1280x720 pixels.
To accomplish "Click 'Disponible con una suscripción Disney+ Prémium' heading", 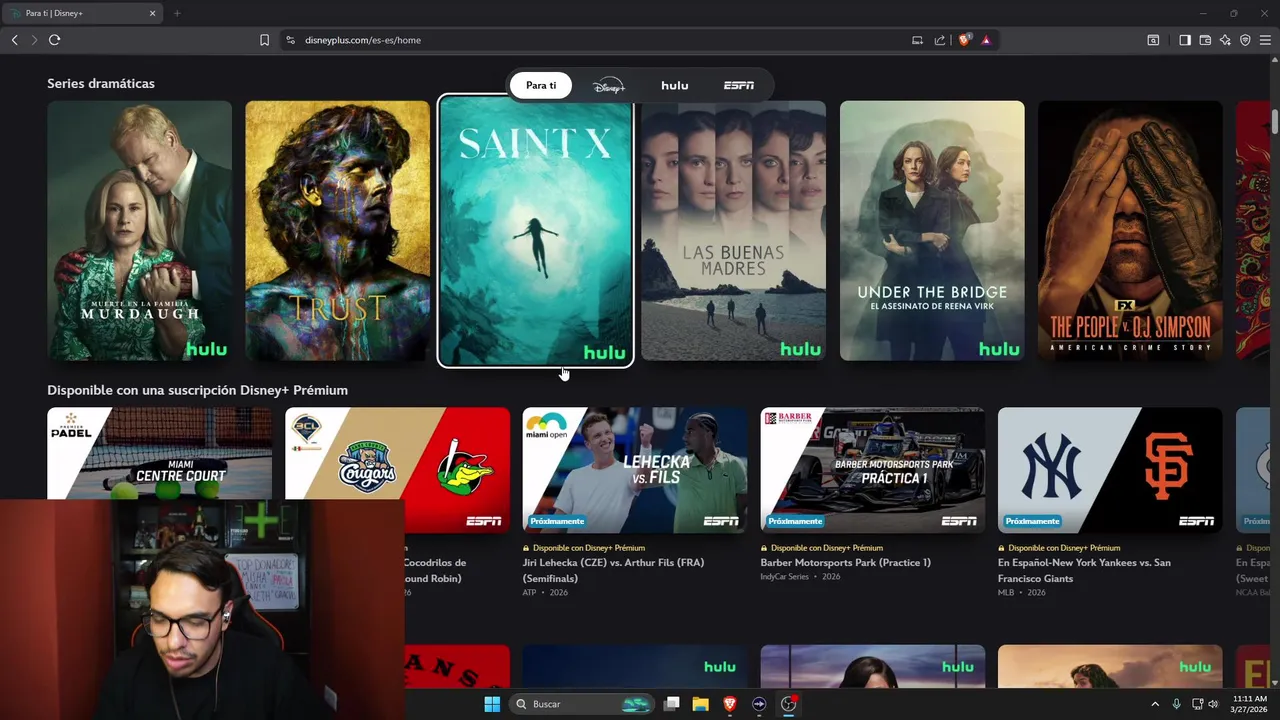I will click(197, 390).
